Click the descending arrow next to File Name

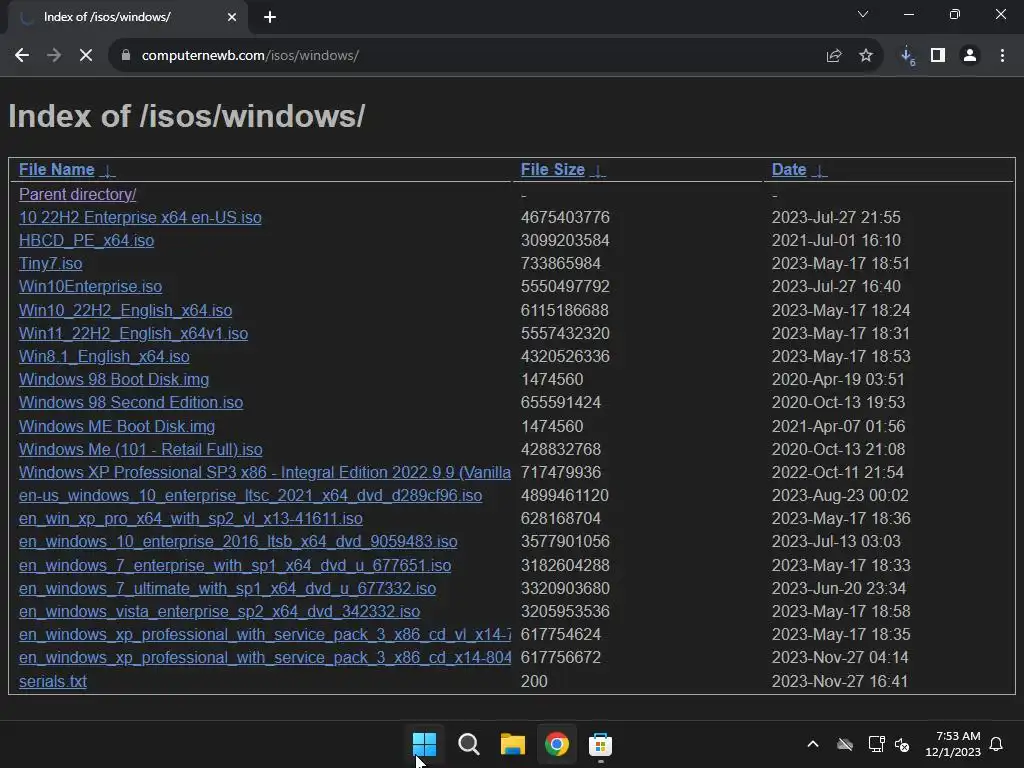pos(108,171)
